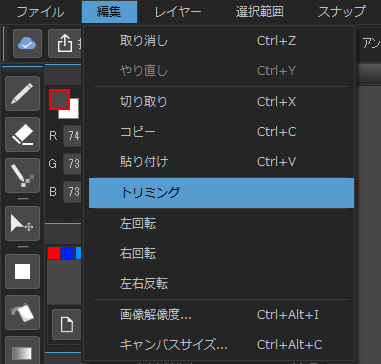Viewport: 381px width, 364px height.
Task: Click the B value field
Action: tap(72, 192)
